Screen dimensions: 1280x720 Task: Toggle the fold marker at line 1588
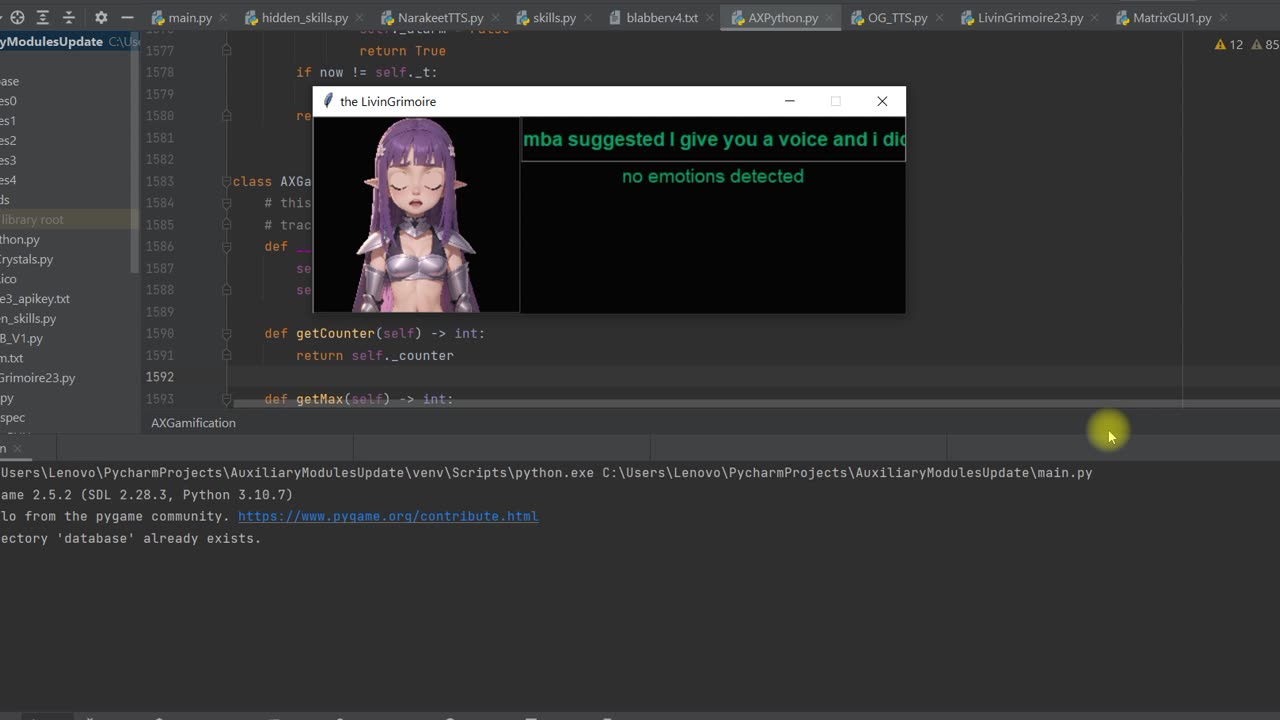(226, 290)
